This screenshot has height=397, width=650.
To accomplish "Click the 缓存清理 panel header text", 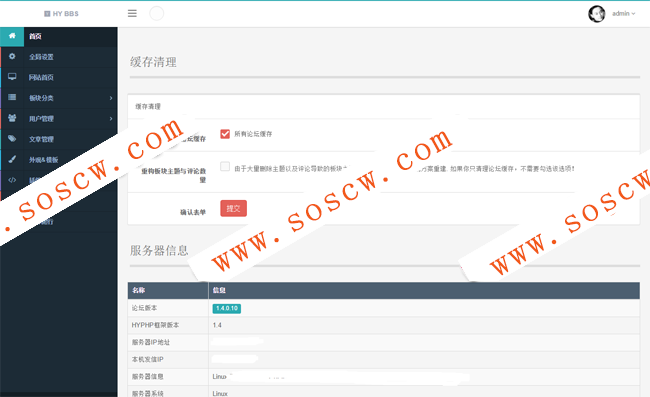I will (148, 107).
